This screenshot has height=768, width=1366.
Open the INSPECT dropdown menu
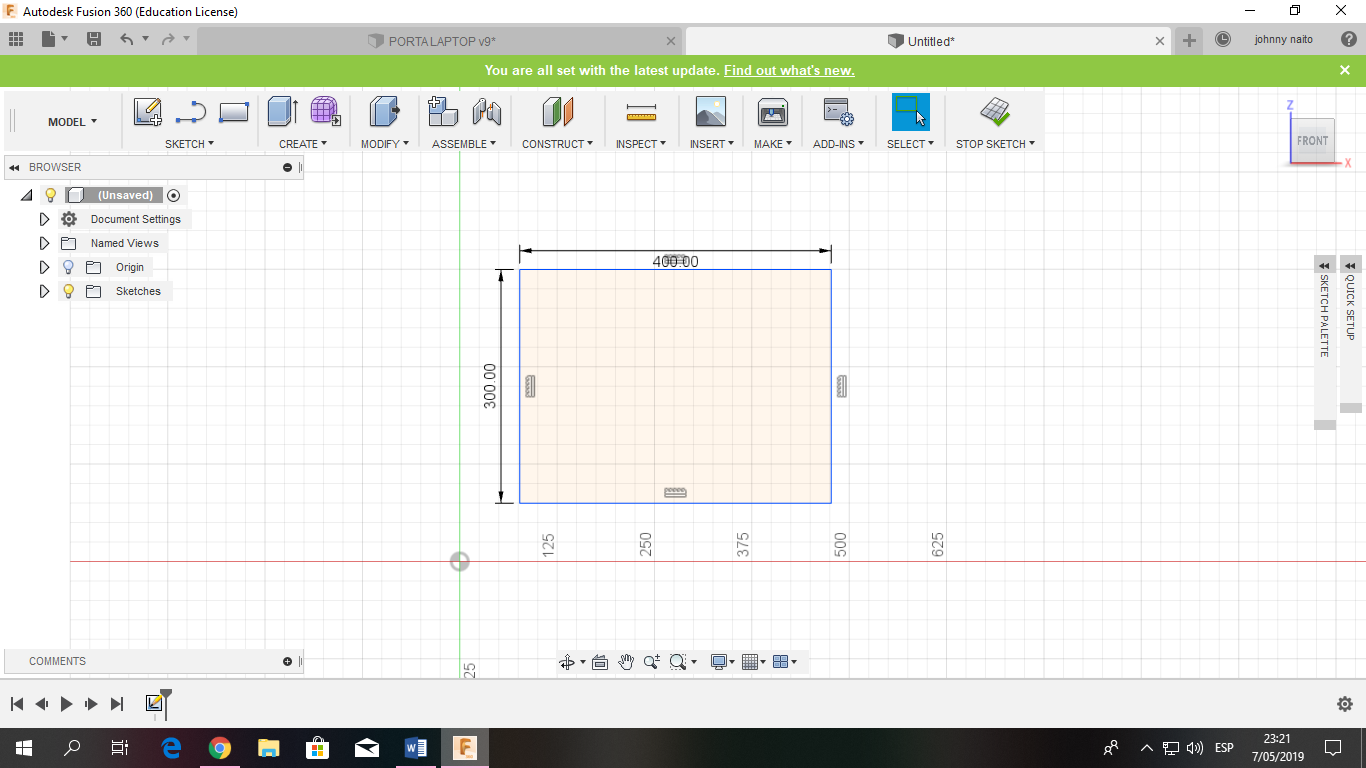click(x=641, y=144)
